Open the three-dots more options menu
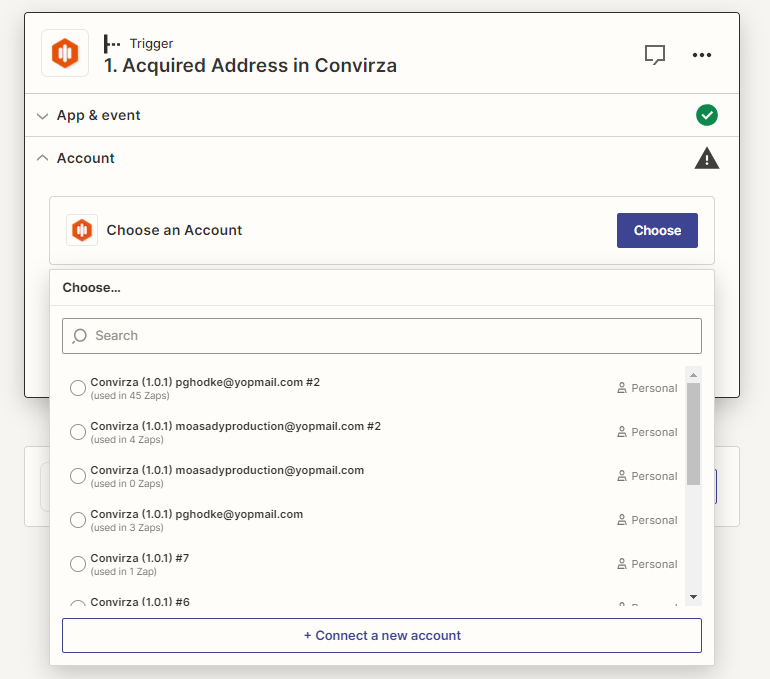 (702, 54)
